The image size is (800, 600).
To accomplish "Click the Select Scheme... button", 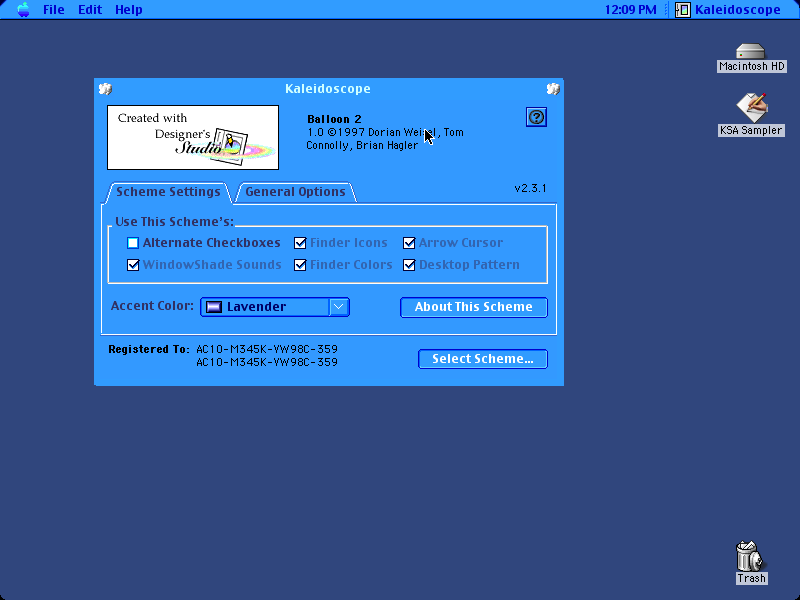I will coord(483,359).
